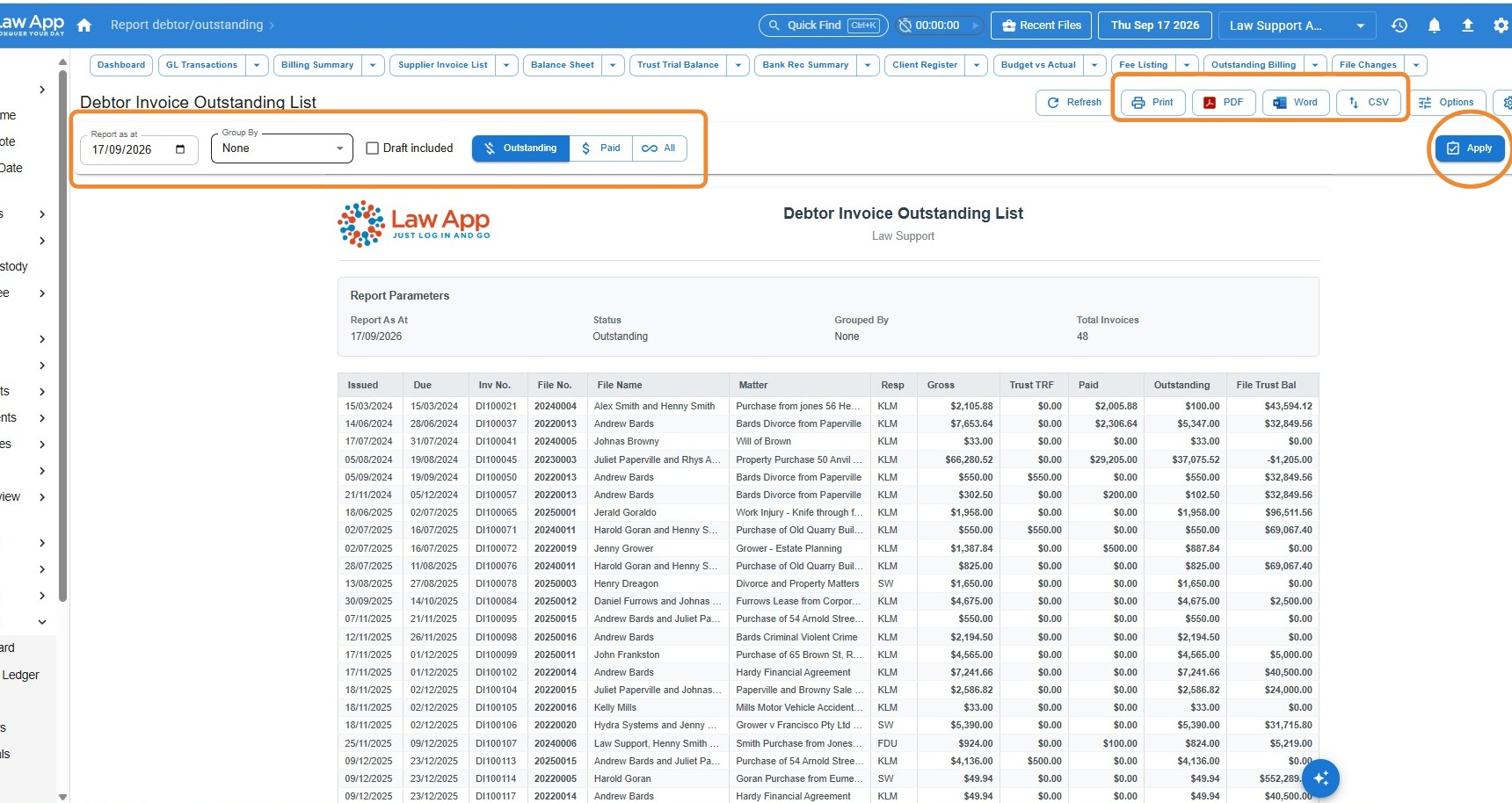1512x803 pixels.
Task: Tick the Draft included checkbox
Action: (372, 148)
